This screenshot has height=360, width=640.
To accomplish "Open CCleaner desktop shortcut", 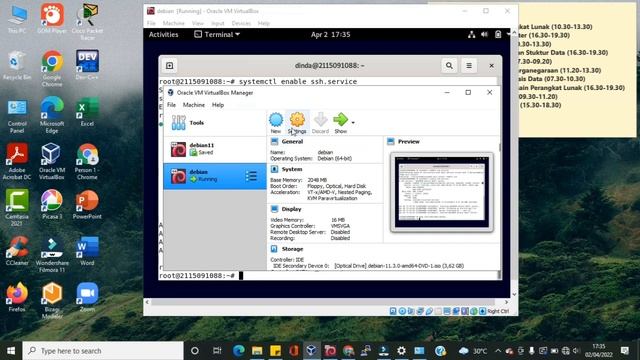I will (x=17, y=251).
